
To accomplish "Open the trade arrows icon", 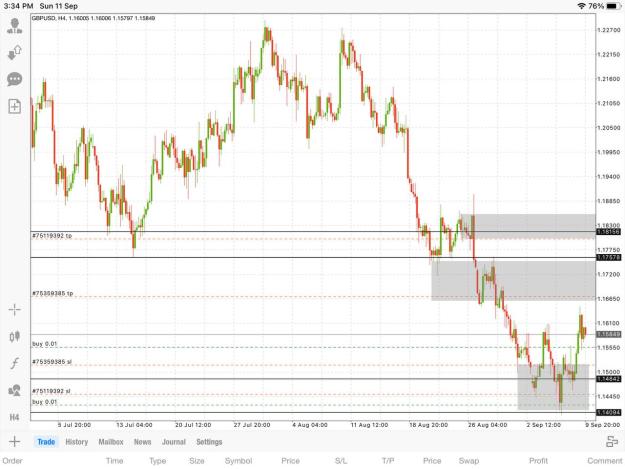I will click(x=15, y=52).
